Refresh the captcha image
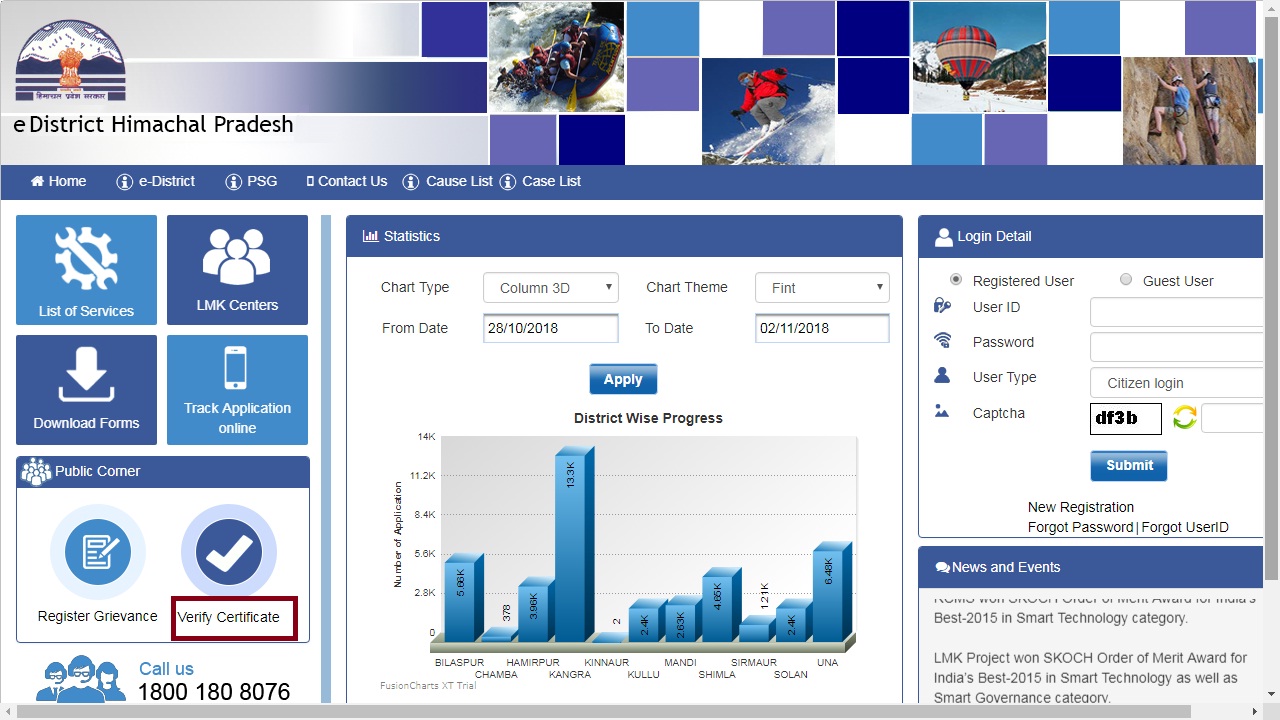Viewport: 1280px width, 720px height. click(1184, 418)
